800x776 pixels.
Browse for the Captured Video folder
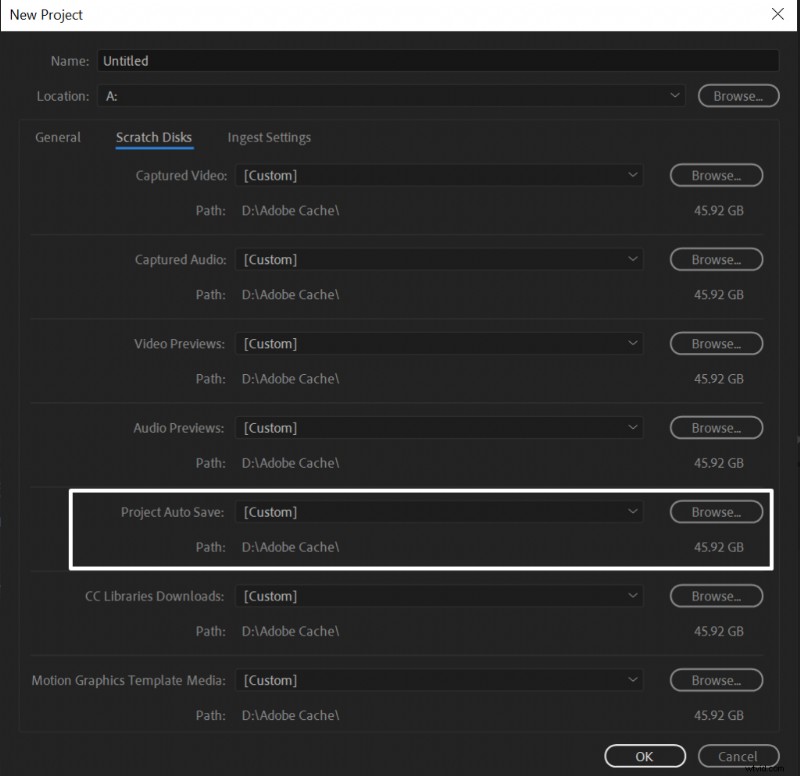715,175
